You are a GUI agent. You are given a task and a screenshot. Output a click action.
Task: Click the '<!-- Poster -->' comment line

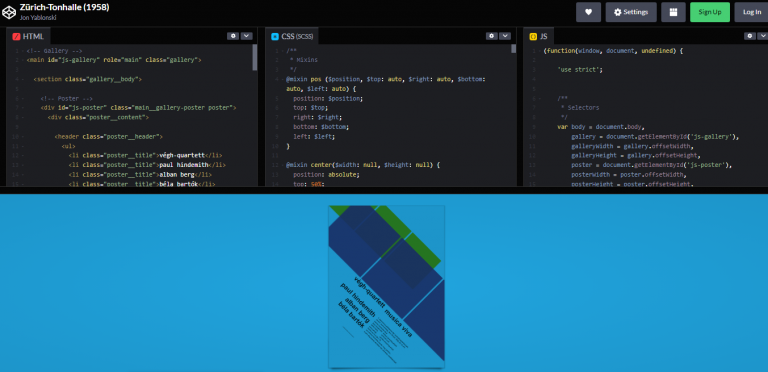click(x=67, y=98)
